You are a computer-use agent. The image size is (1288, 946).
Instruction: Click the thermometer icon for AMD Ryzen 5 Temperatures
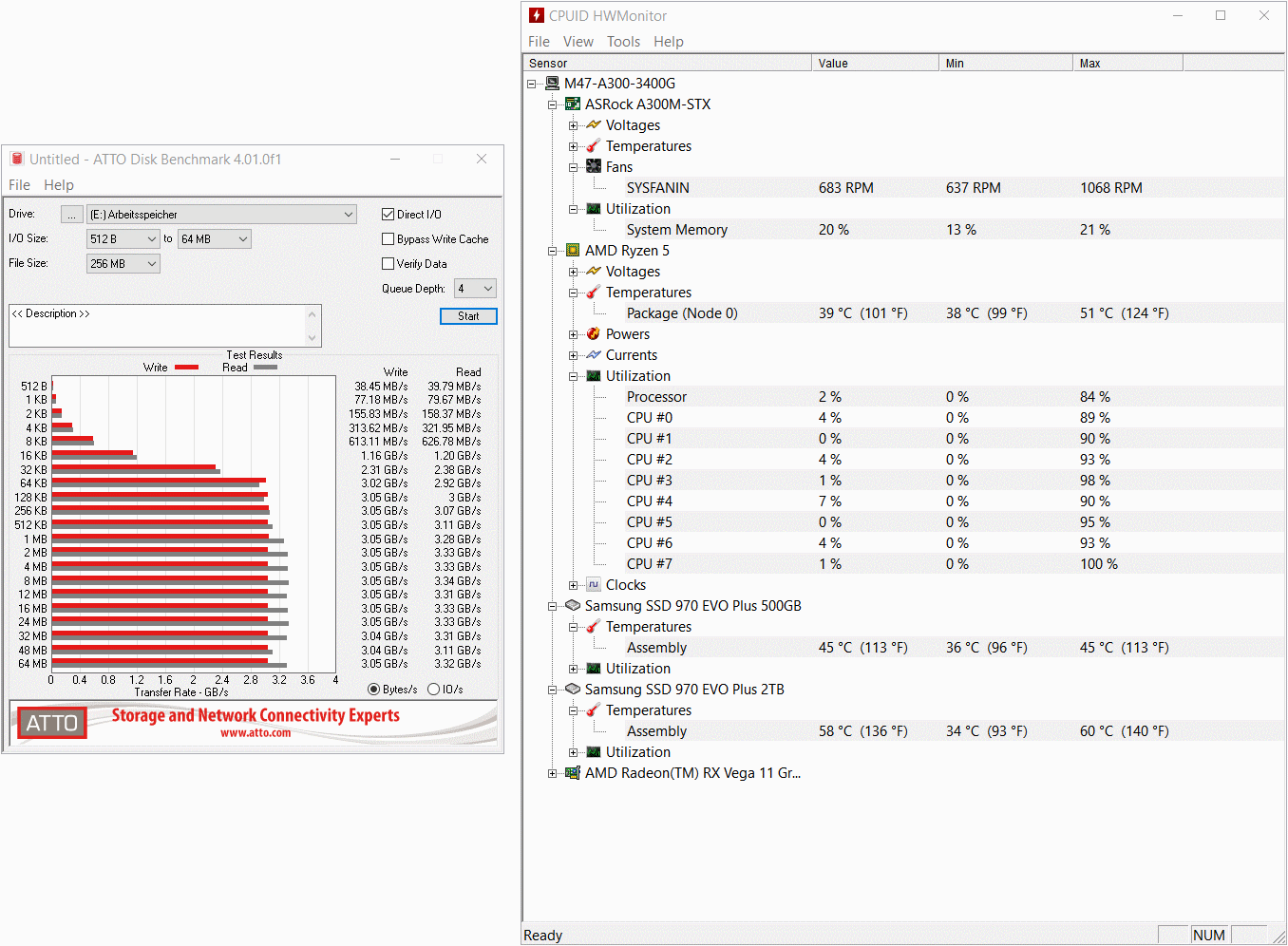[594, 293]
